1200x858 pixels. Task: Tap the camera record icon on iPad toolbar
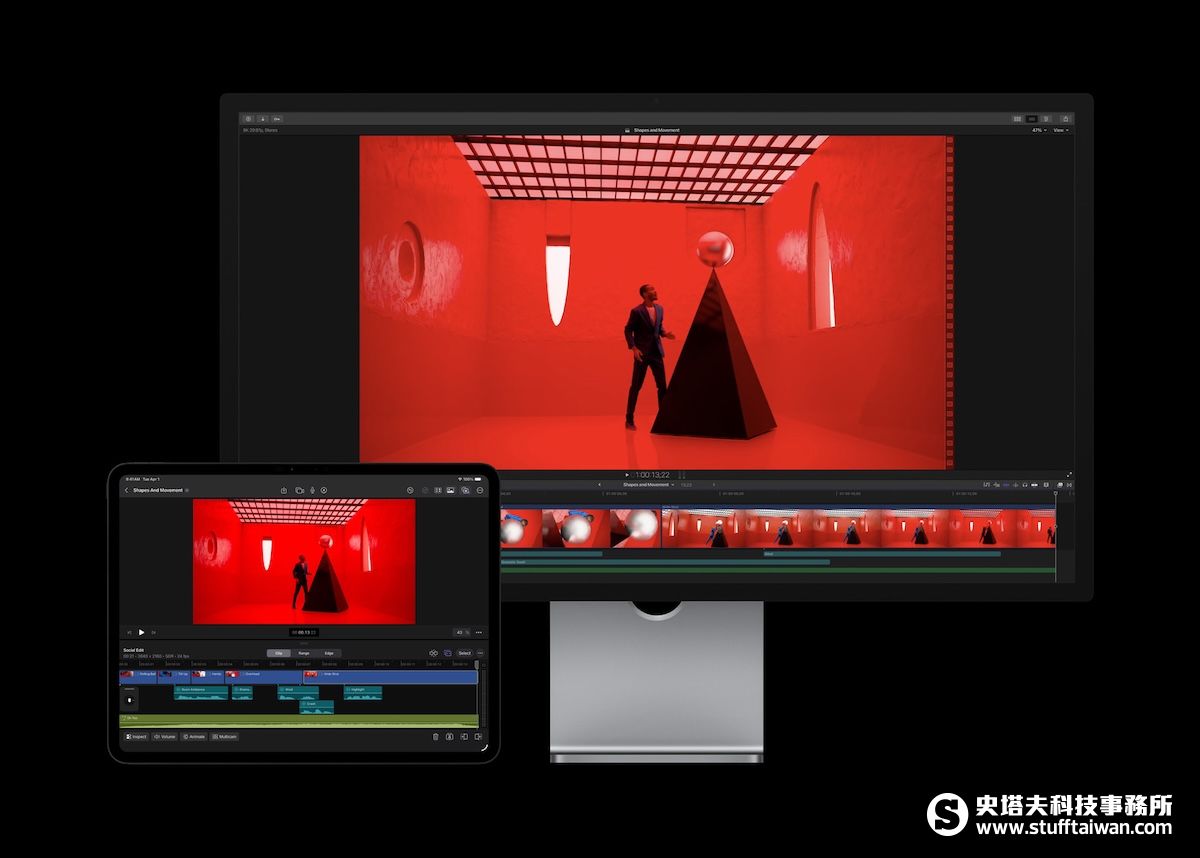click(298, 490)
